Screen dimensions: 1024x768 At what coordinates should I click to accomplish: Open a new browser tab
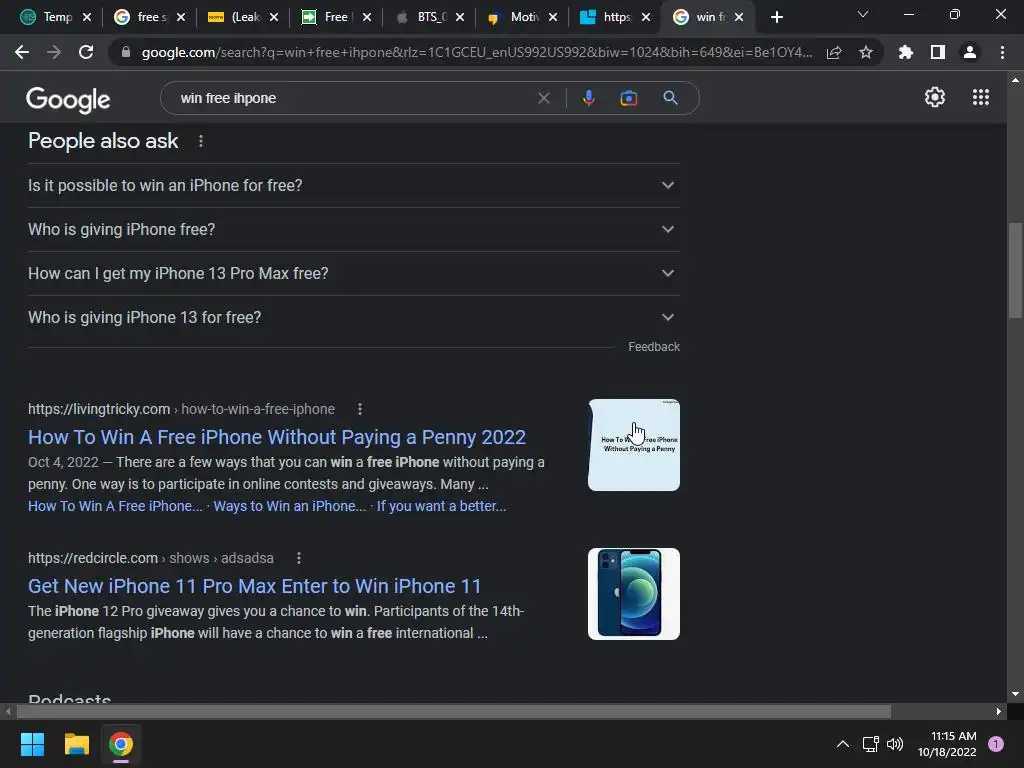tap(776, 17)
